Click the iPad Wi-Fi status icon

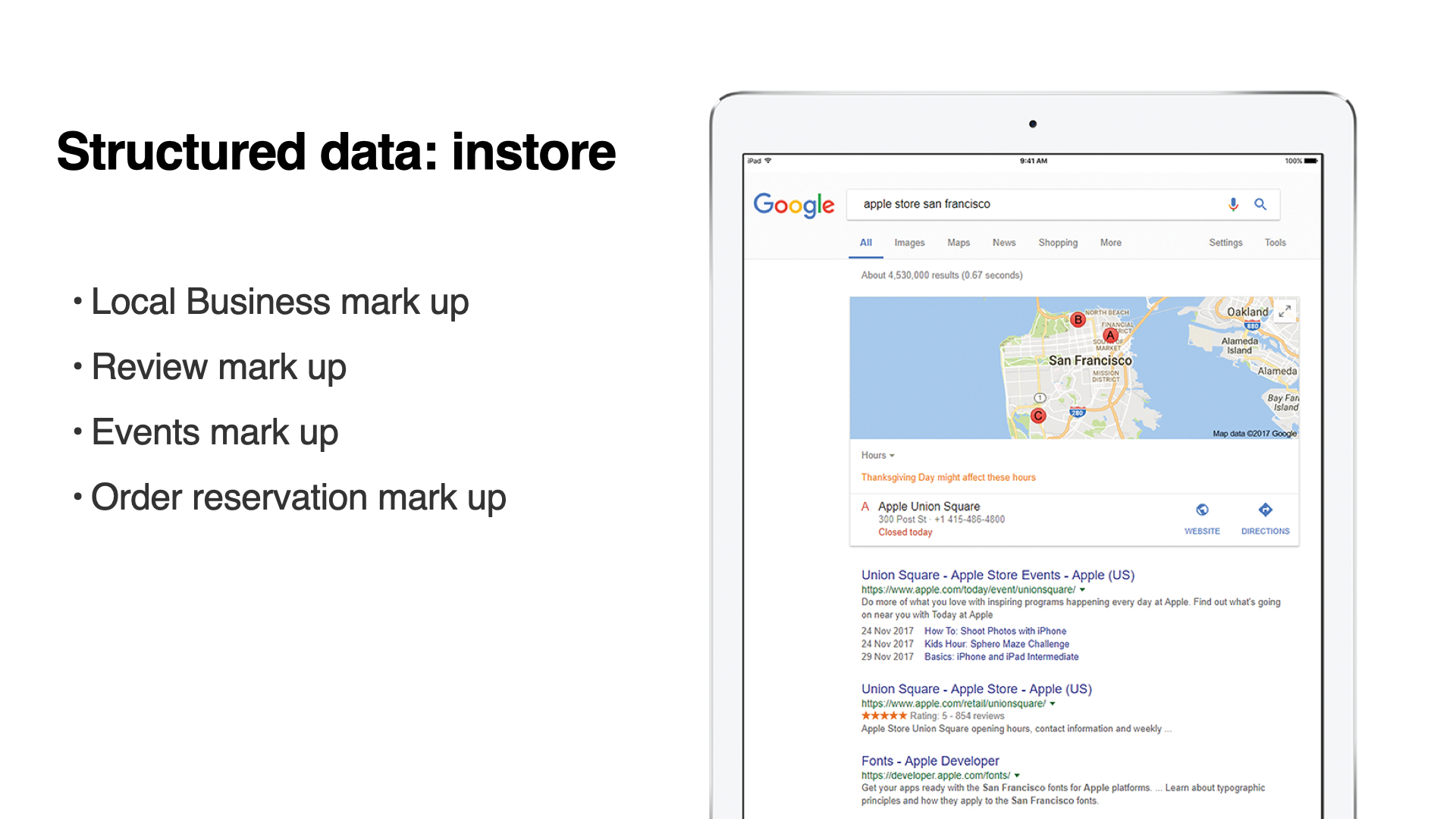click(768, 161)
